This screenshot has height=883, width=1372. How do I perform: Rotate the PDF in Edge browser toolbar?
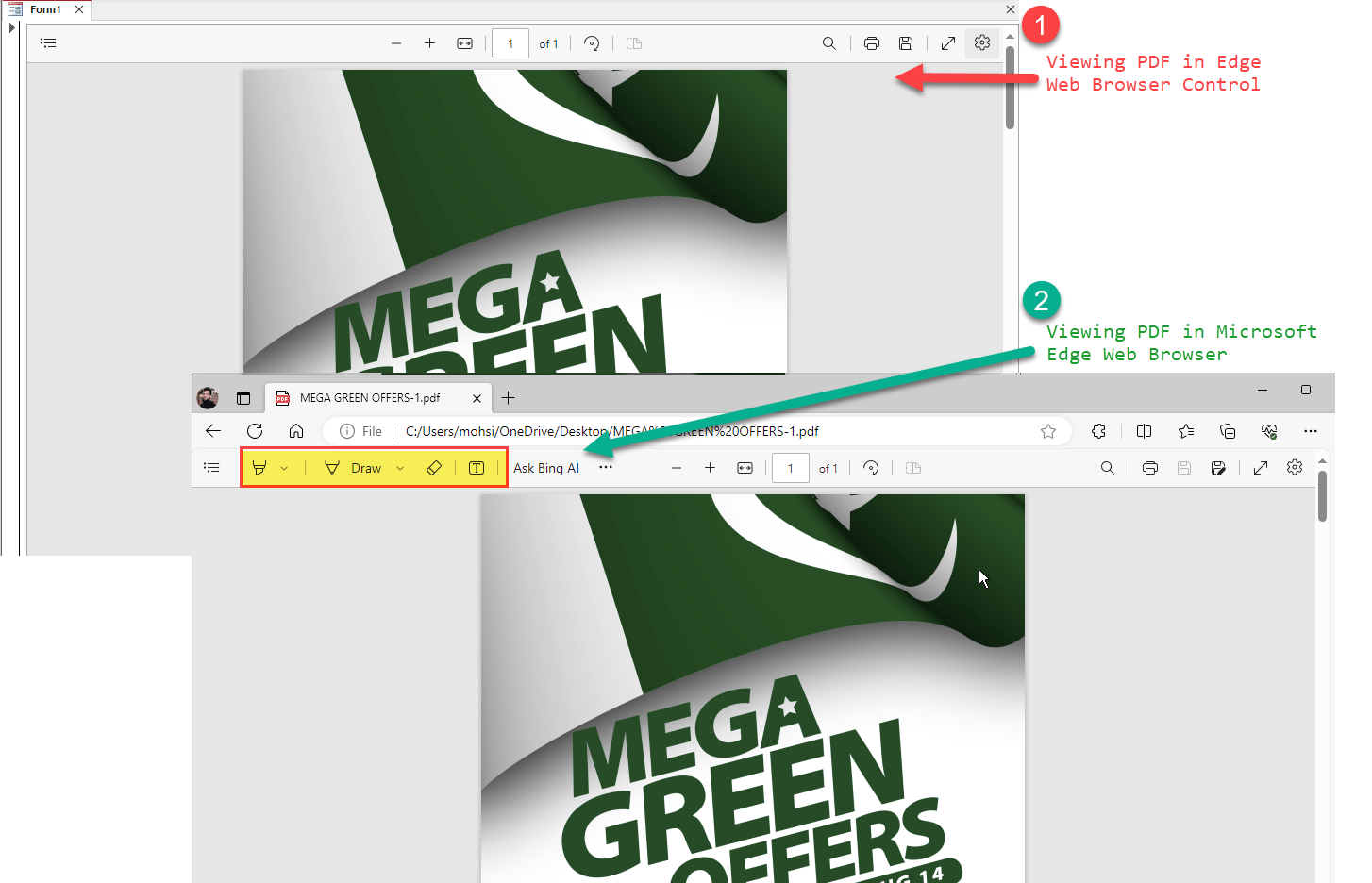pyautogui.click(x=871, y=468)
